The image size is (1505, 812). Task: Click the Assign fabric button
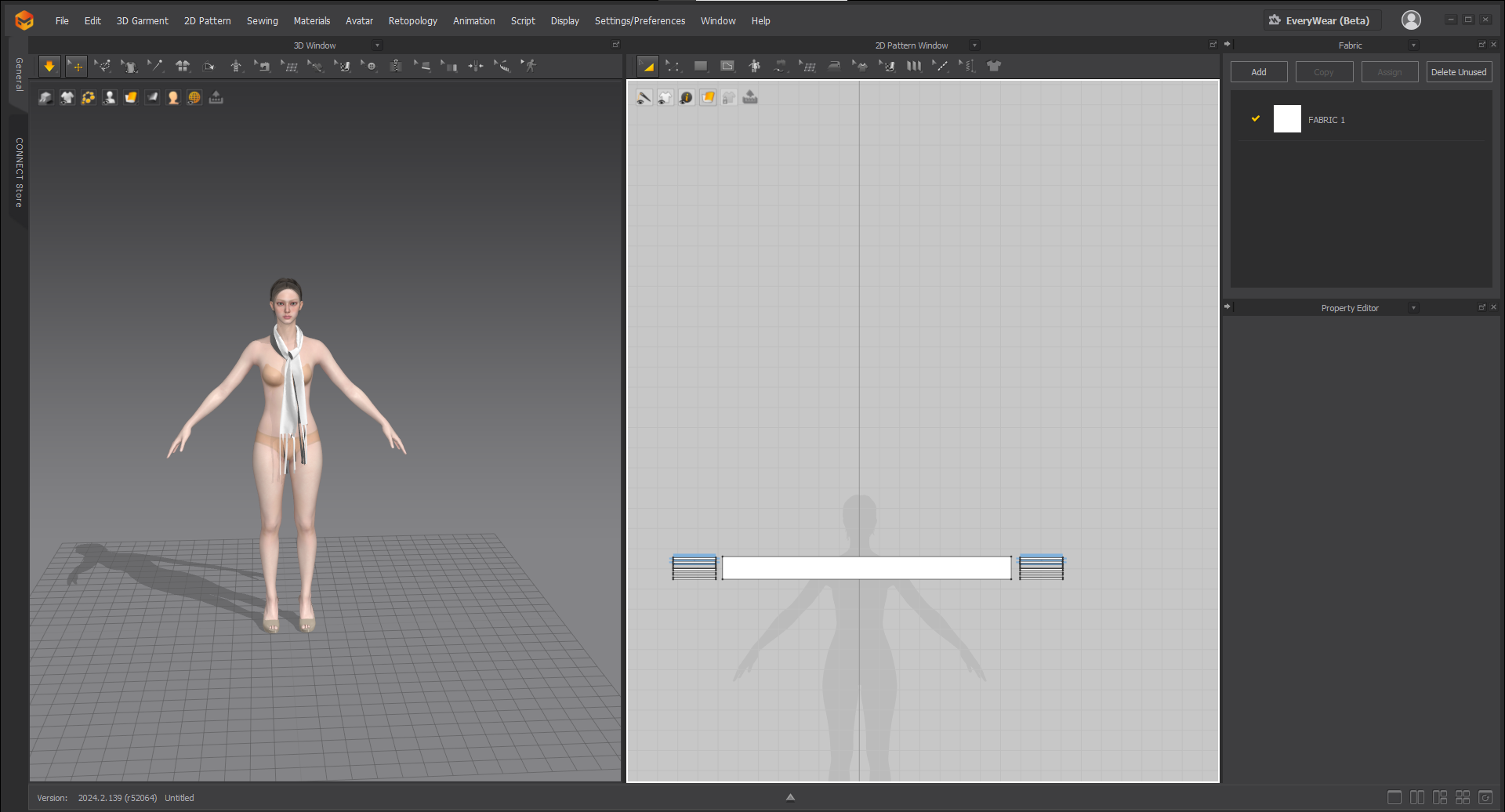(1390, 72)
